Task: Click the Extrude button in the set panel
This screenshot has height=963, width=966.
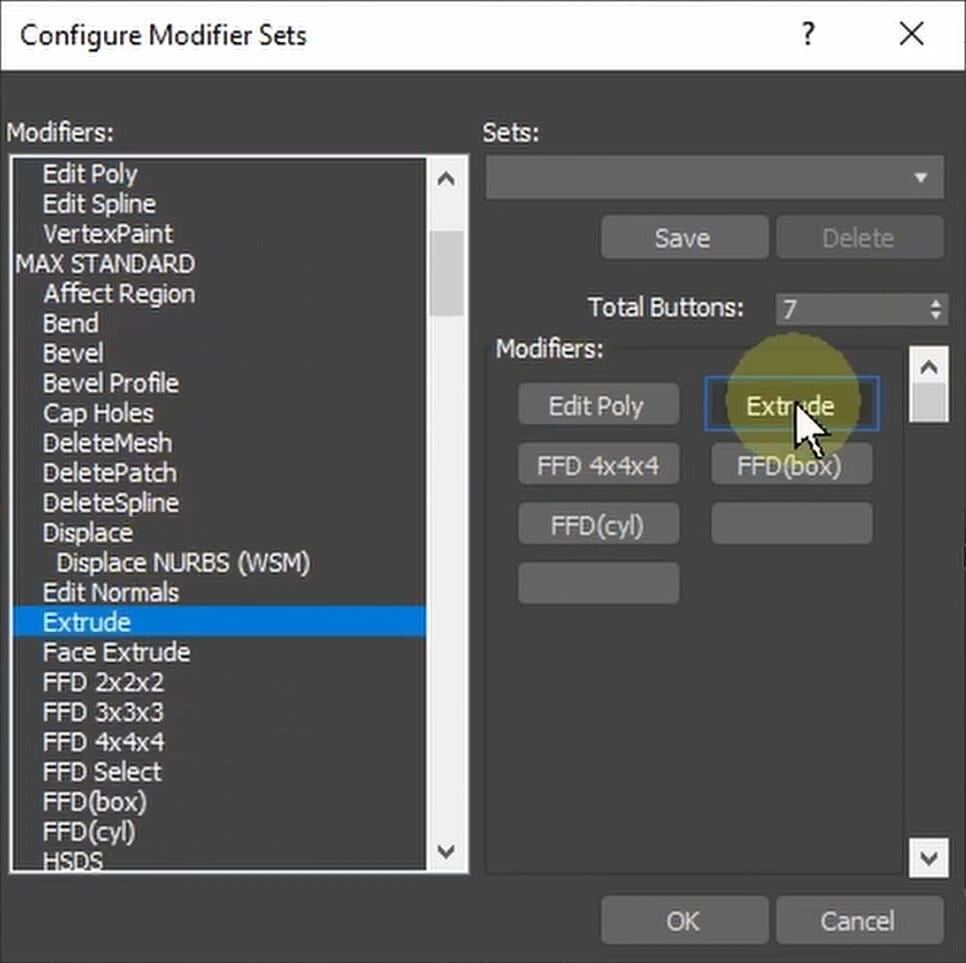Action: (791, 405)
